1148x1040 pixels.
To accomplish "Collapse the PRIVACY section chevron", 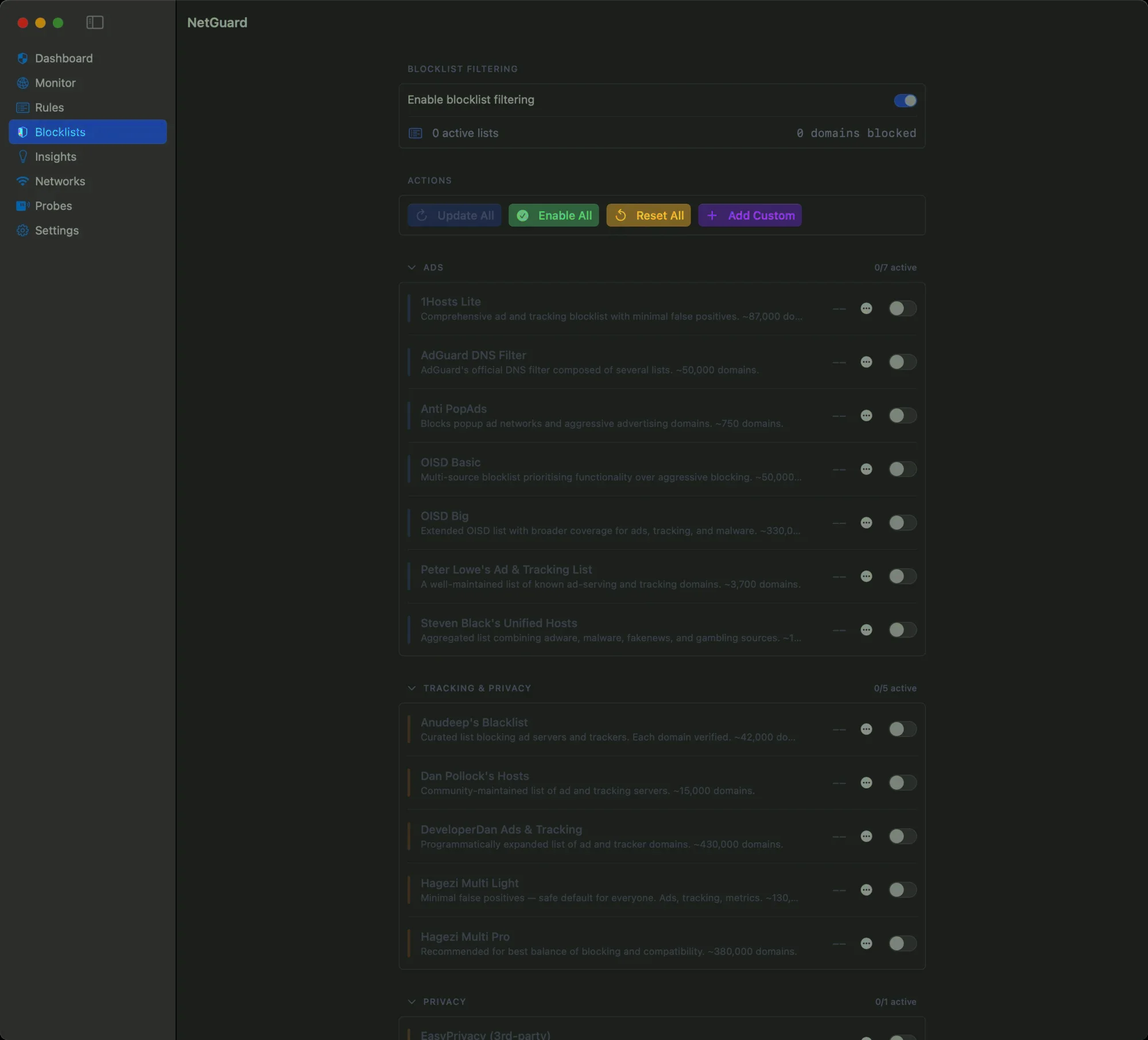I will pos(412,1002).
